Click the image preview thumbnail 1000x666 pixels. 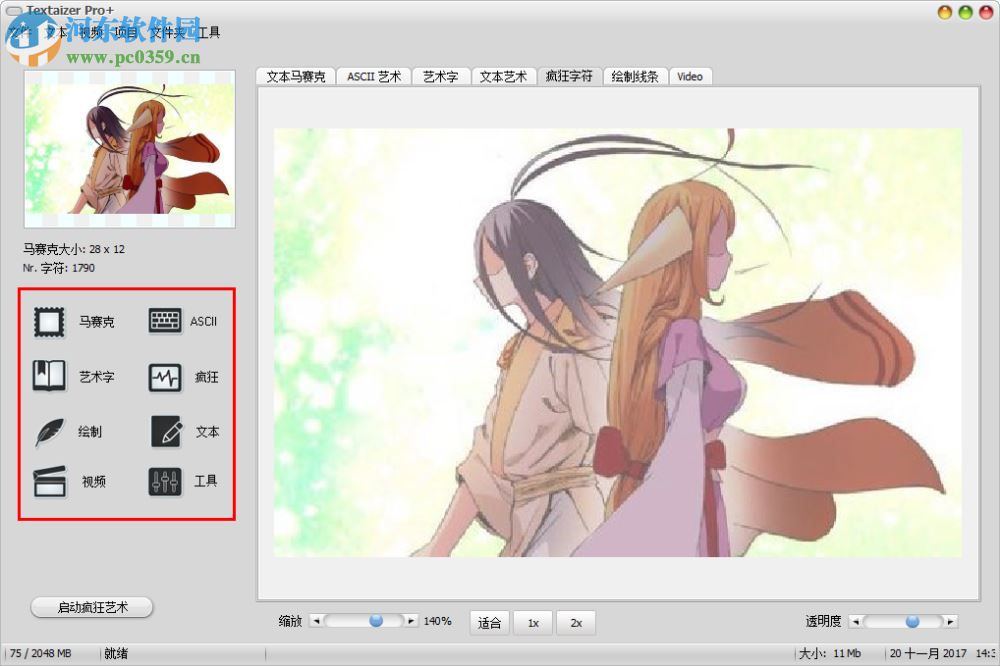click(x=130, y=150)
